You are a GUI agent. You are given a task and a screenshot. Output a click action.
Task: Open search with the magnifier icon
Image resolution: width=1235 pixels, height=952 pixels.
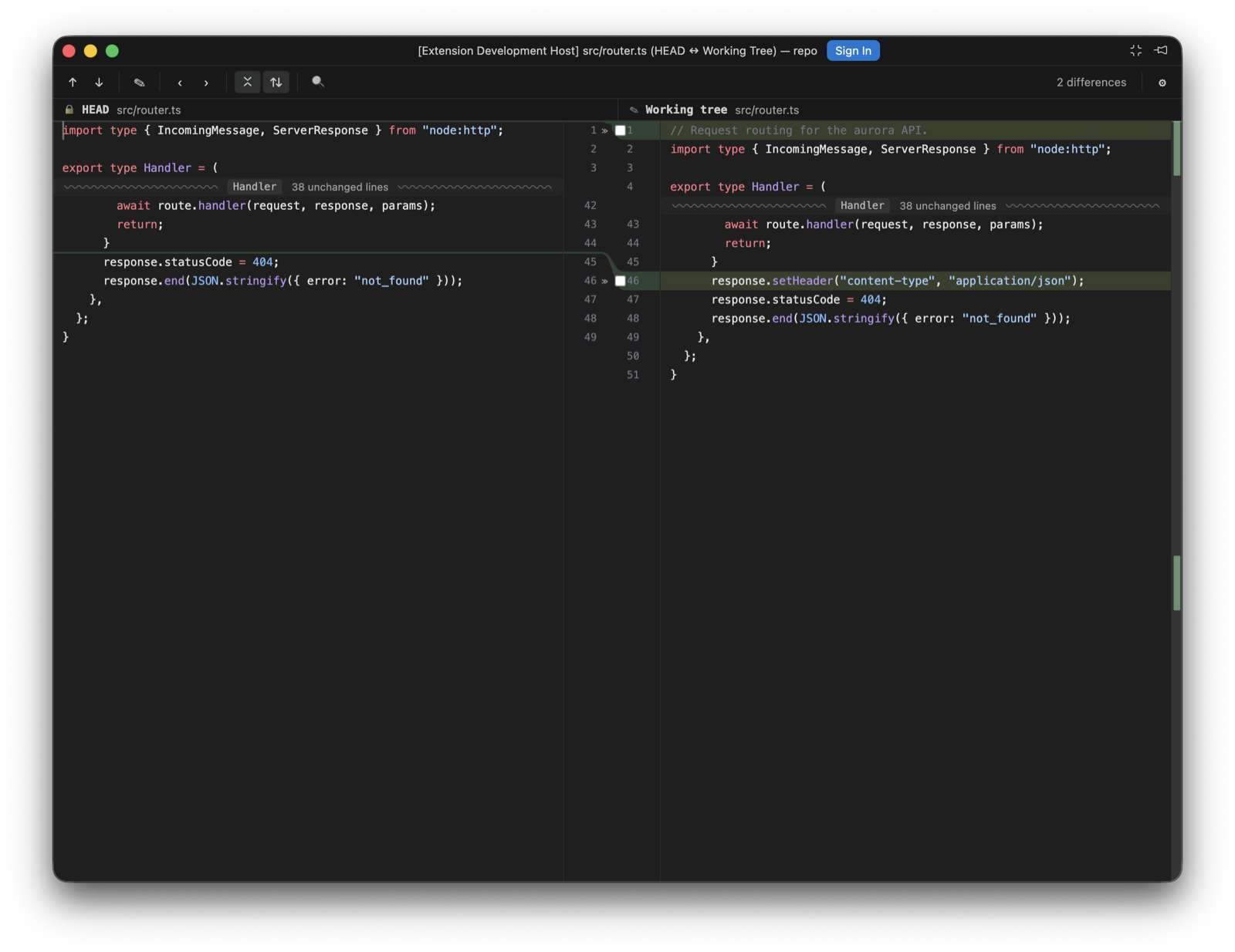317,82
